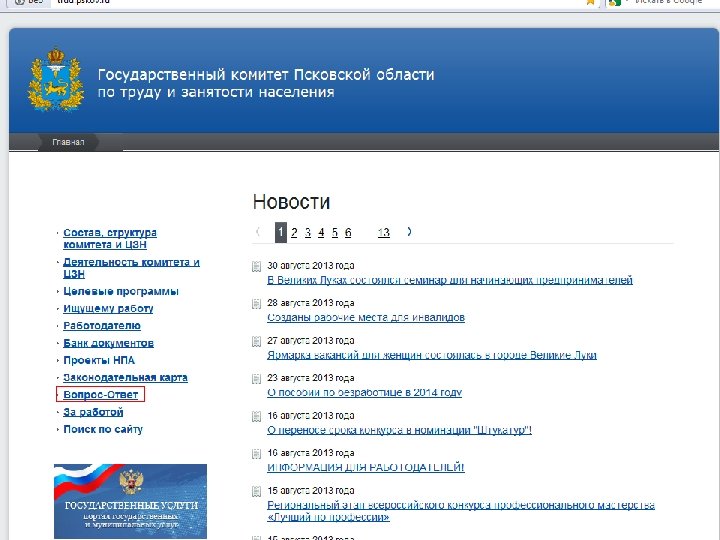The height and width of the screenshot is (540, 720).
Task: Open Банк документов section
Action: coord(108,343)
